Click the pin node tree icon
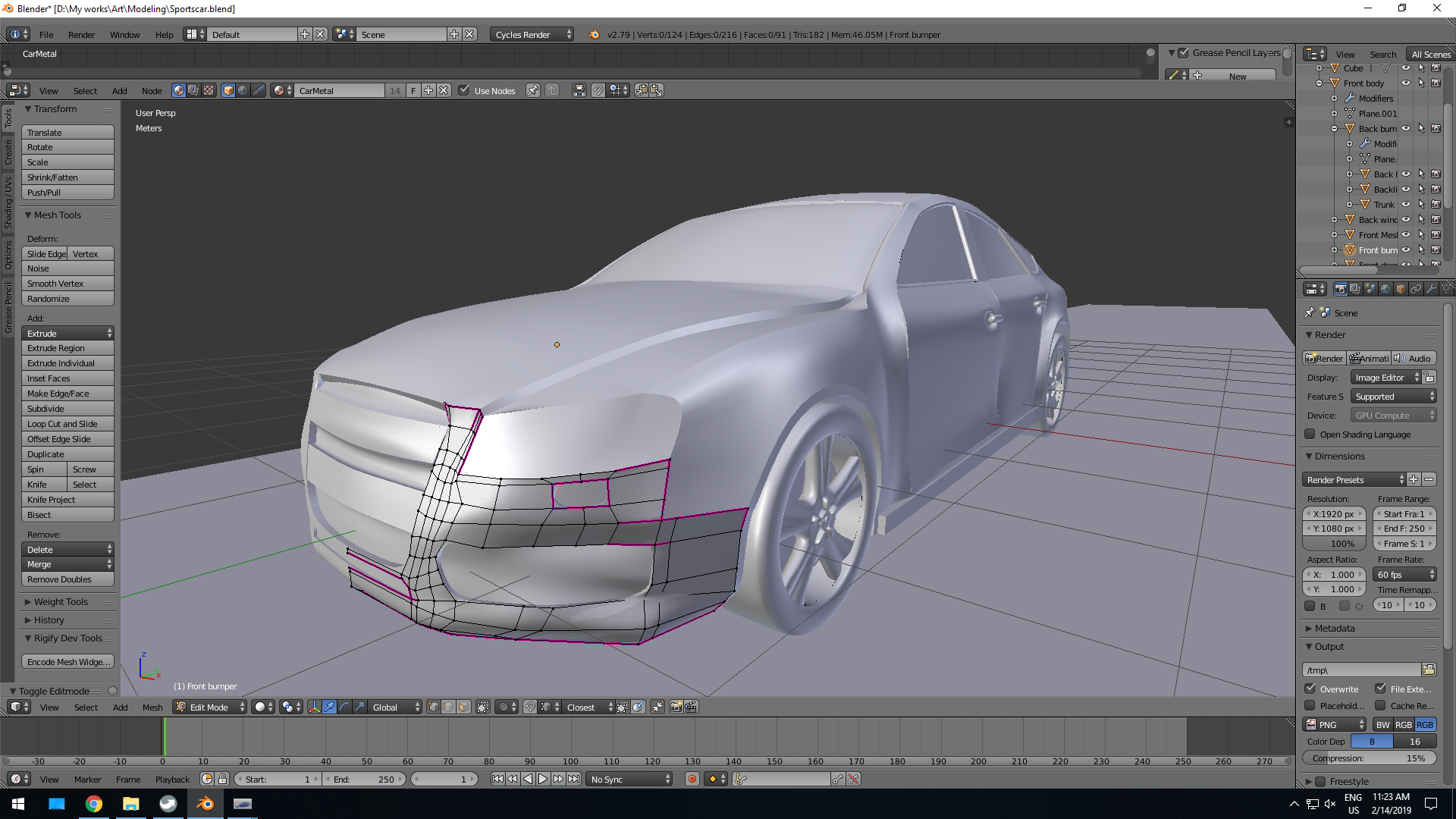This screenshot has width=1456, height=819. pos(533,90)
